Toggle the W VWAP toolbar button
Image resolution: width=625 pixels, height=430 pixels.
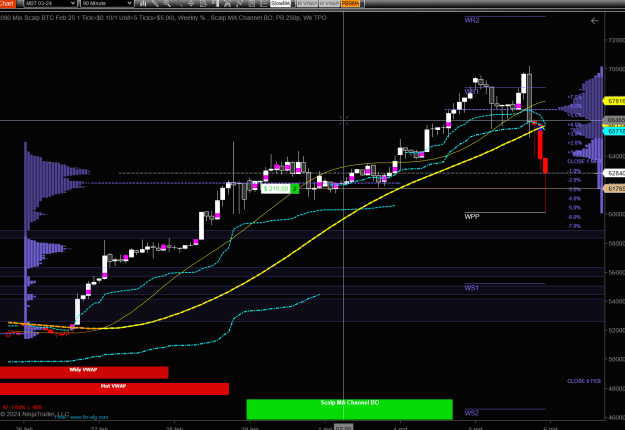(x=329, y=4)
